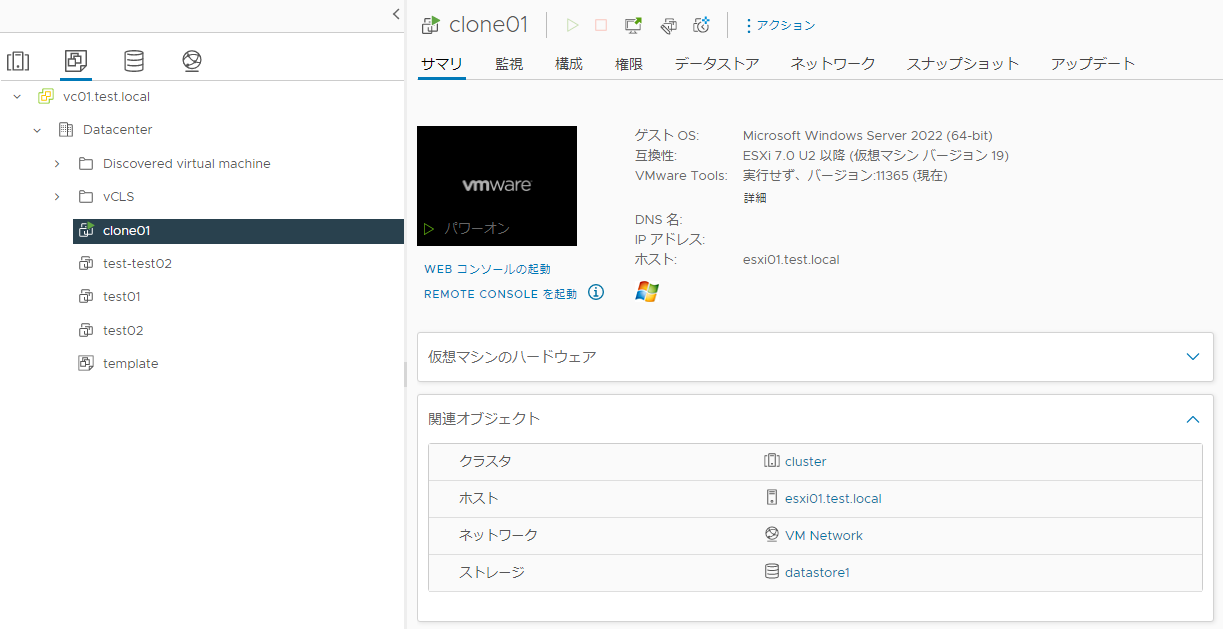
Task: Click the Power Off stop icon
Action: pyautogui.click(x=601, y=25)
